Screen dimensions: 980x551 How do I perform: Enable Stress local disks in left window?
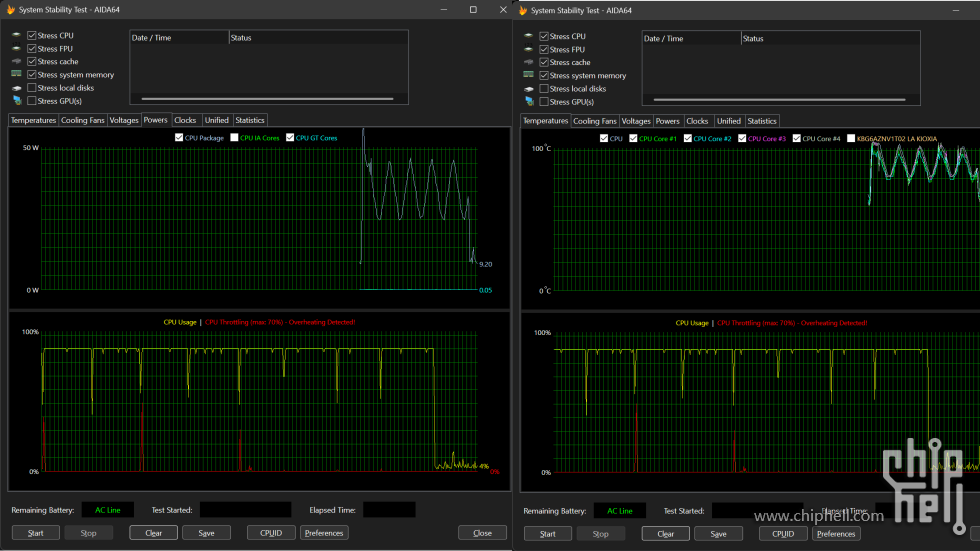(x=32, y=88)
